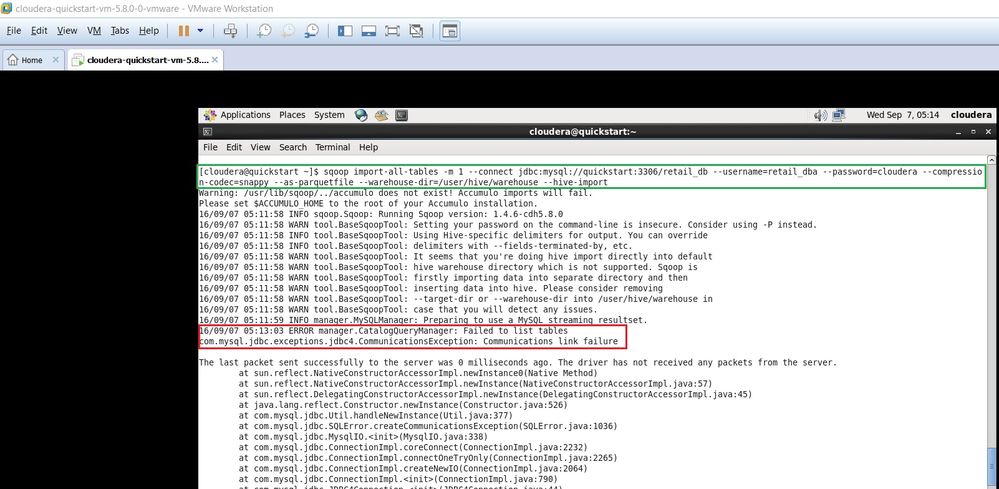Click 'Preparing to use a MySQL streaming resultset' line

coord(423,320)
